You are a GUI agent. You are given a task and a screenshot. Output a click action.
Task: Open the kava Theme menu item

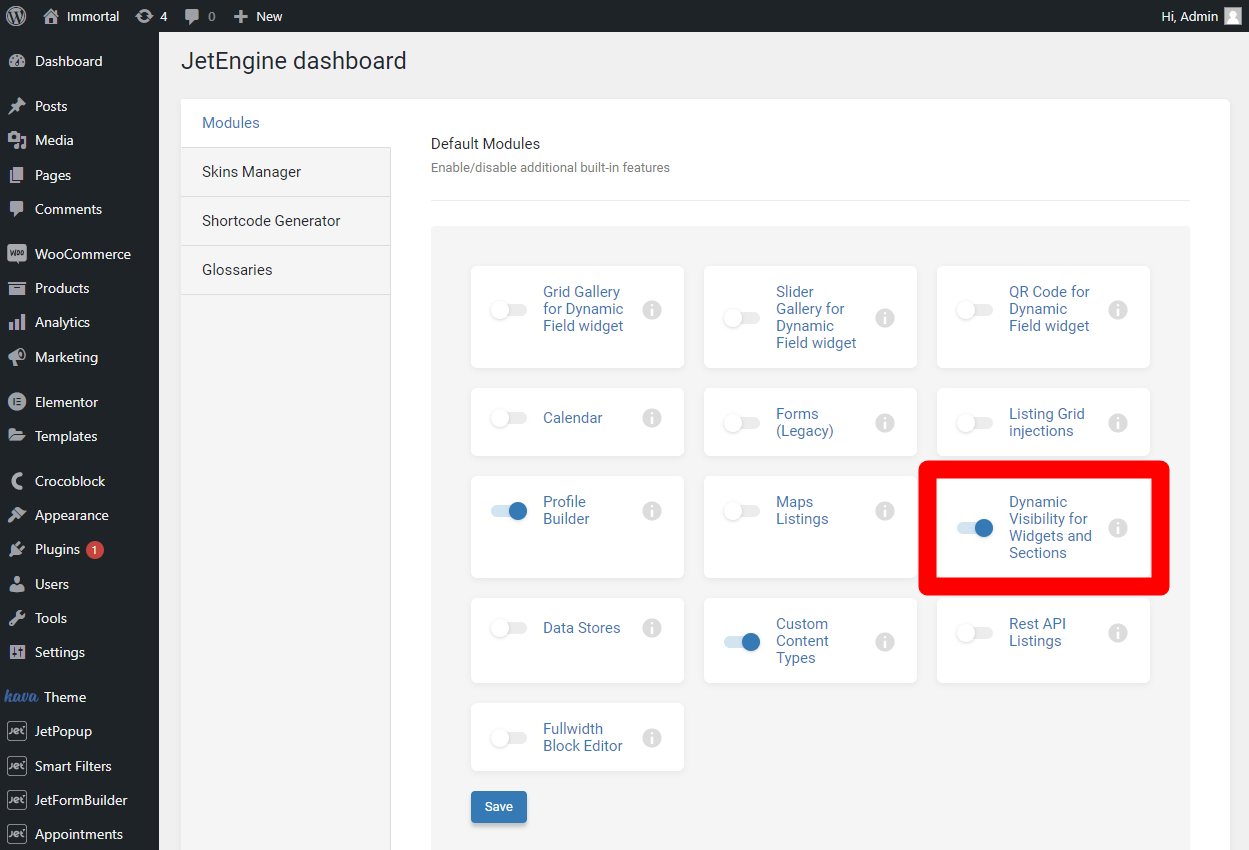pyautogui.click(x=79, y=697)
